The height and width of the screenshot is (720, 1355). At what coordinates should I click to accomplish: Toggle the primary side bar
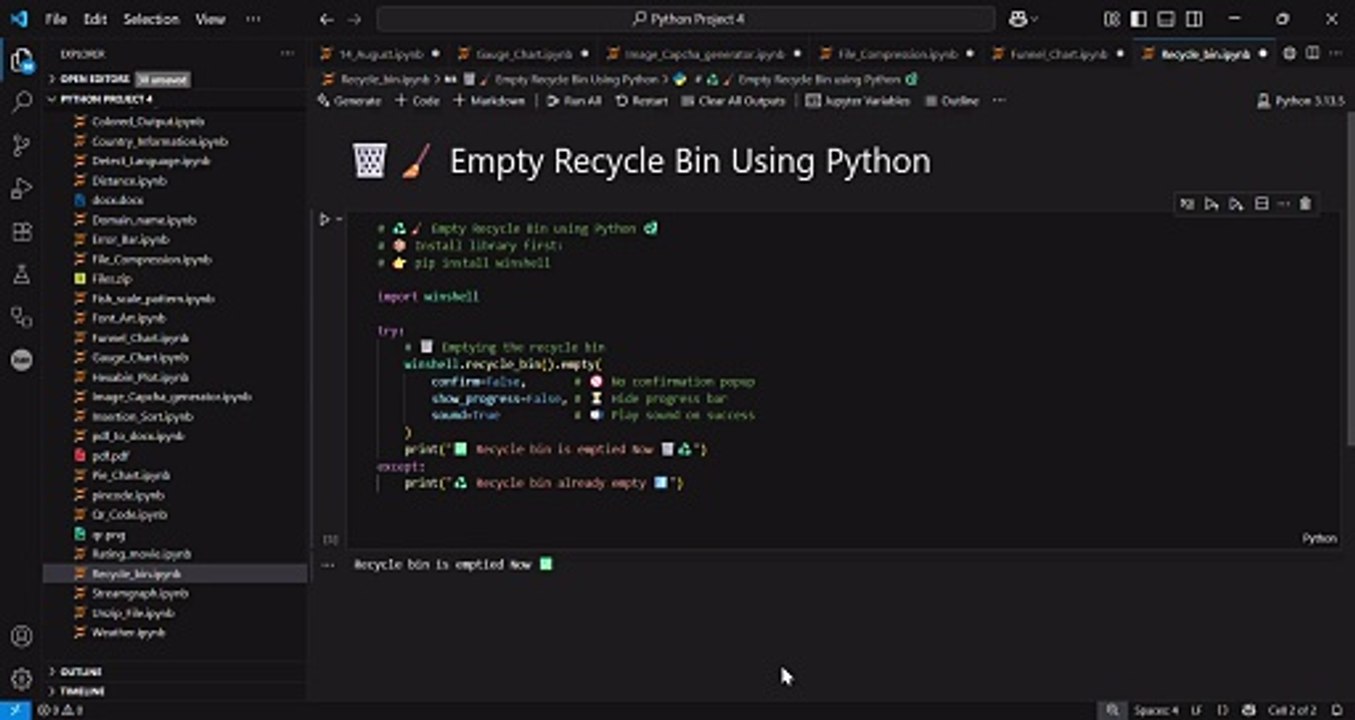click(1139, 19)
